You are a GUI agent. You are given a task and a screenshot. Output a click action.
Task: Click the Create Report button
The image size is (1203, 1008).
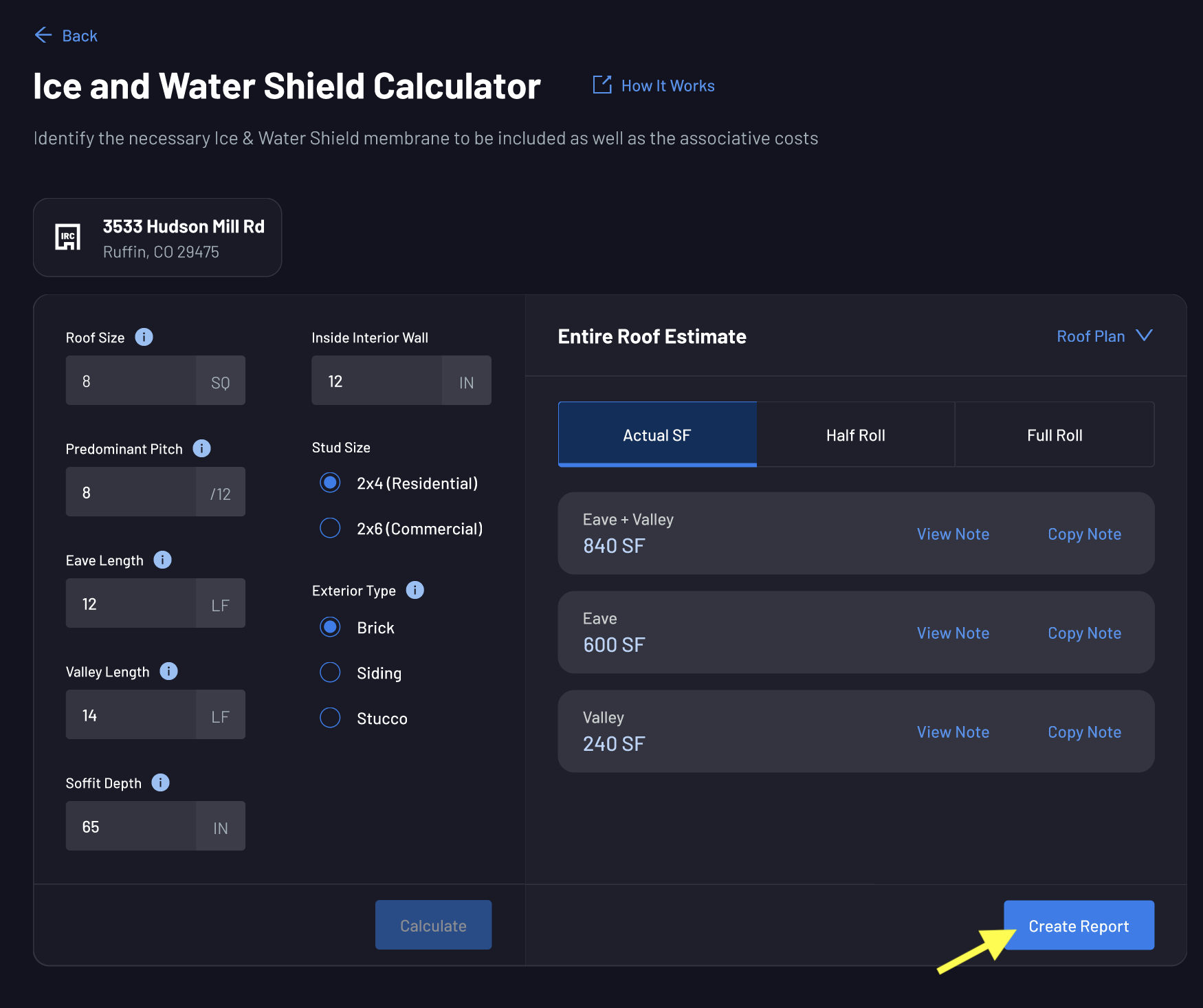1078,925
